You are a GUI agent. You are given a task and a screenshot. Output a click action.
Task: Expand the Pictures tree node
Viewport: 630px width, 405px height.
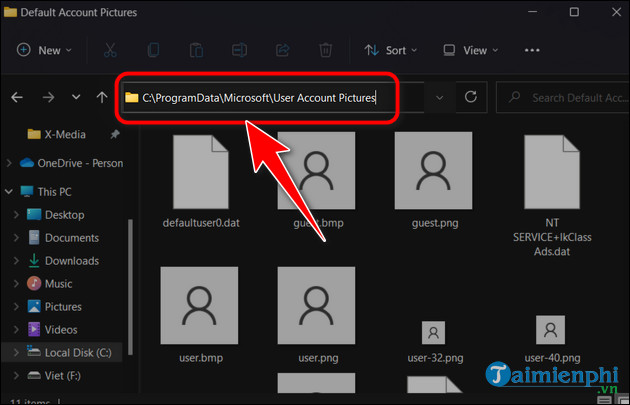tap(16, 307)
